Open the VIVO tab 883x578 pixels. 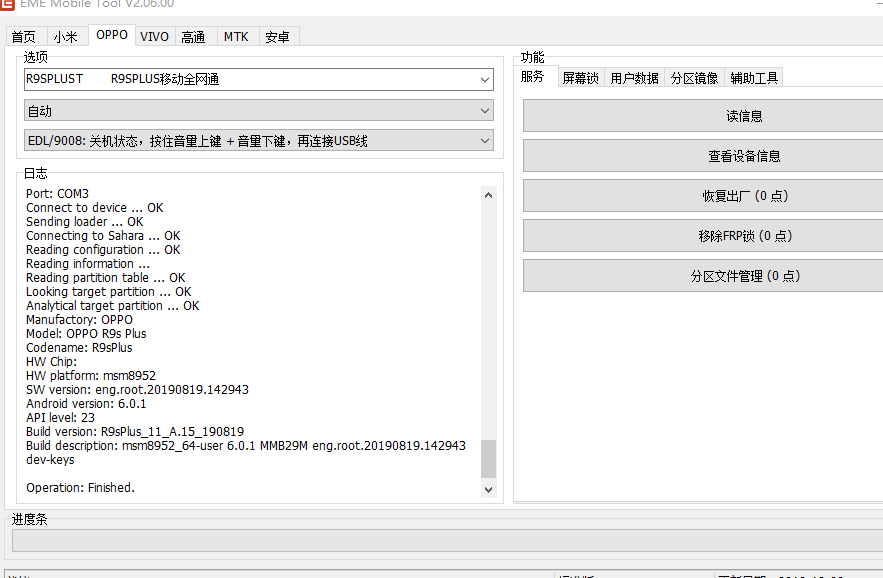(154, 37)
